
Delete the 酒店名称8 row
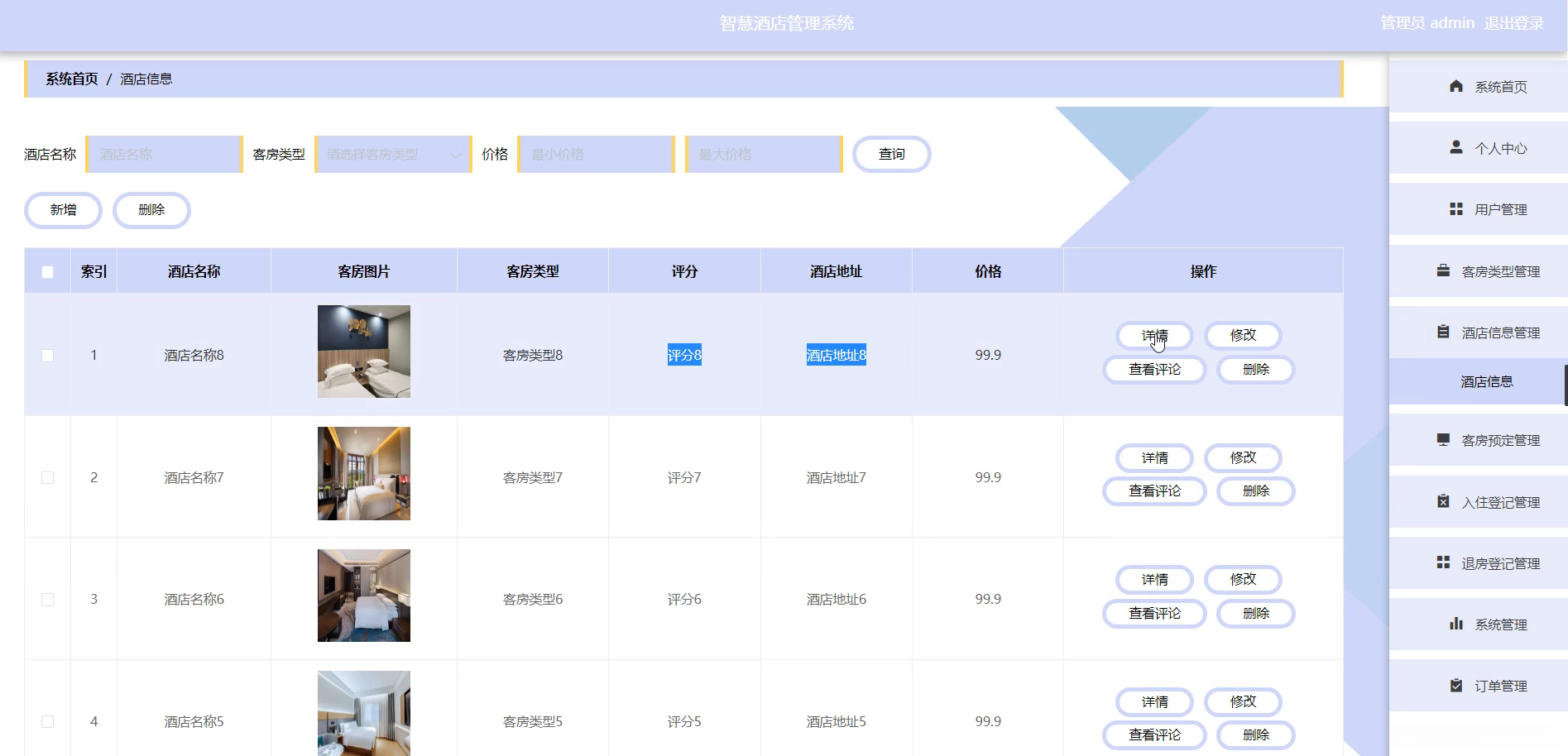(1256, 370)
